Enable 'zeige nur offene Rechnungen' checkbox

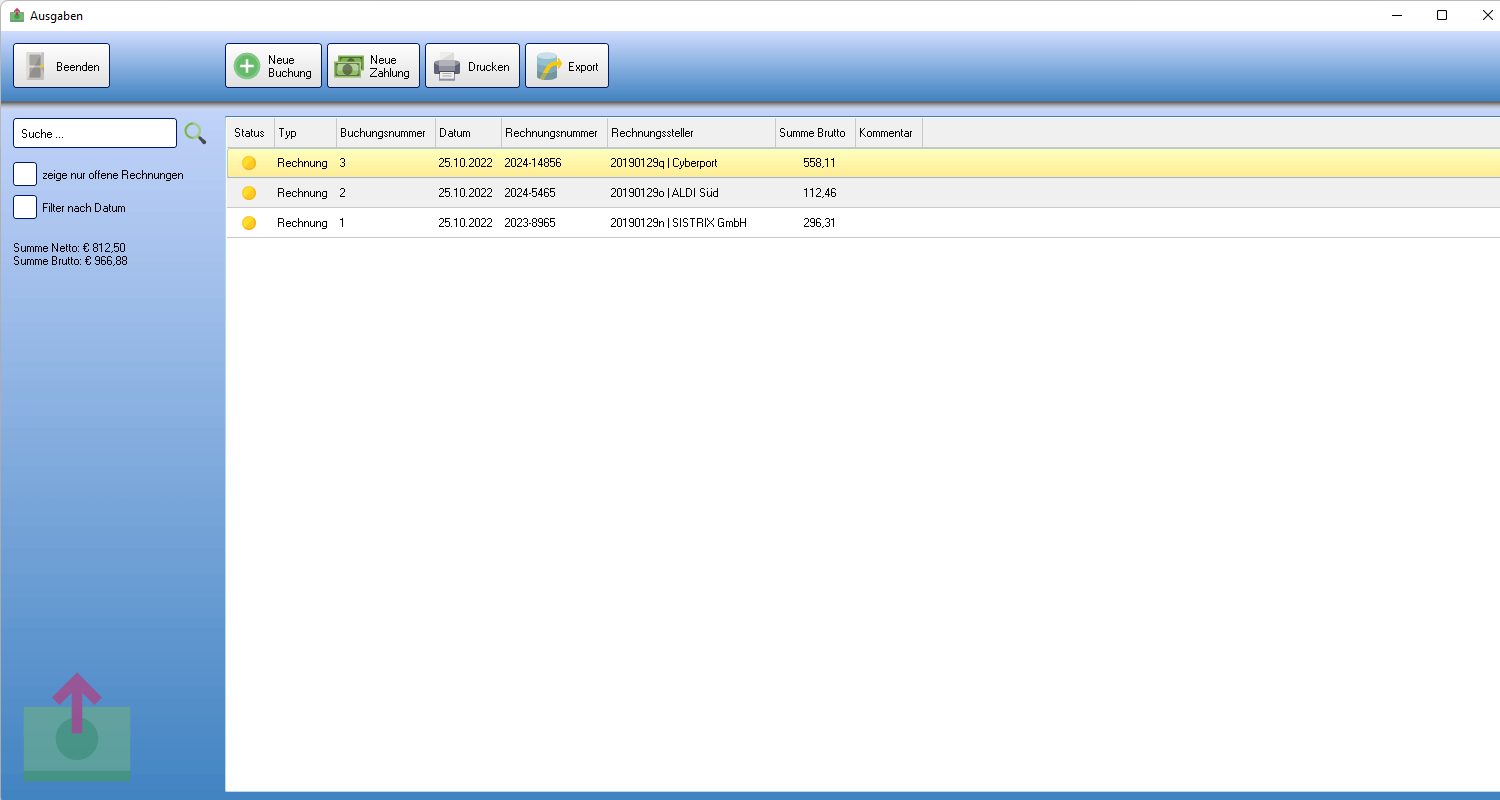(x=25, y=174)
